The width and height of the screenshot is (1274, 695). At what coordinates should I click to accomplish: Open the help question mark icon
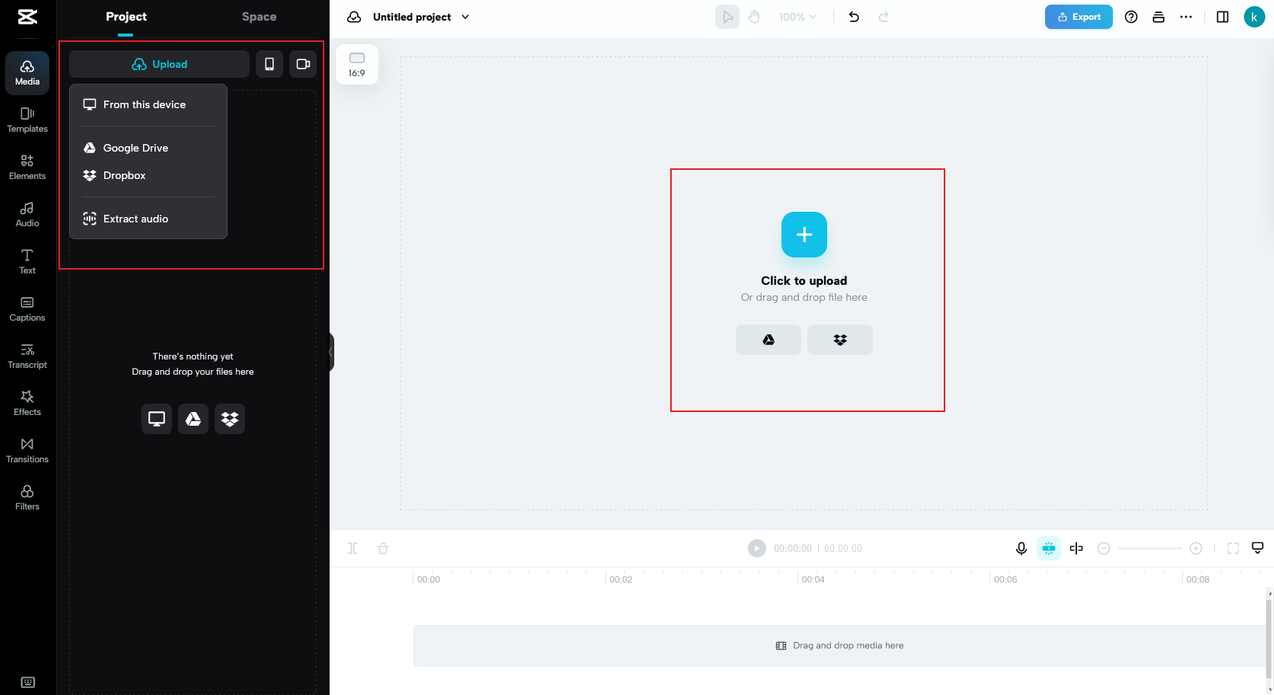pos(1131,17)
